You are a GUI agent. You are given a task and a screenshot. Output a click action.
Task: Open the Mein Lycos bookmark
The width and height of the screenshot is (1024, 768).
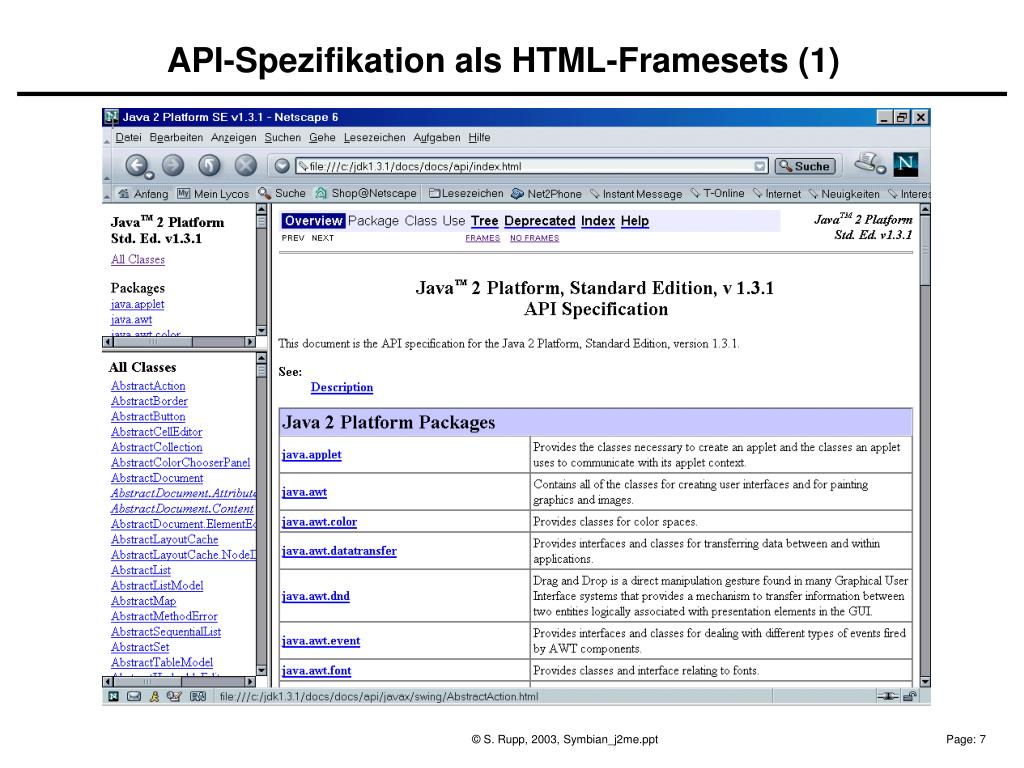(213, 194)
